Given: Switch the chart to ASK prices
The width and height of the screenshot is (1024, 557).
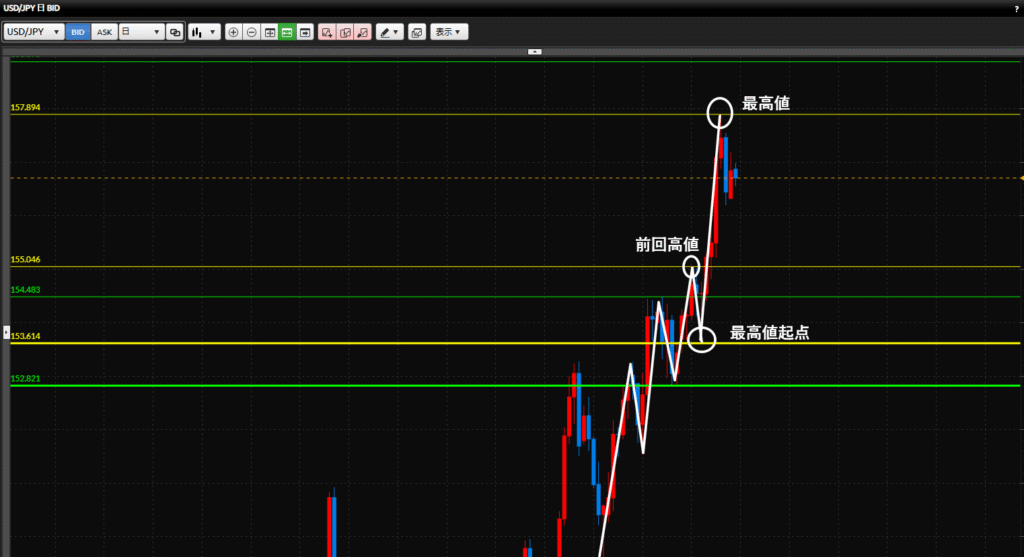Looking at the screenshot, I should [104, 32].
